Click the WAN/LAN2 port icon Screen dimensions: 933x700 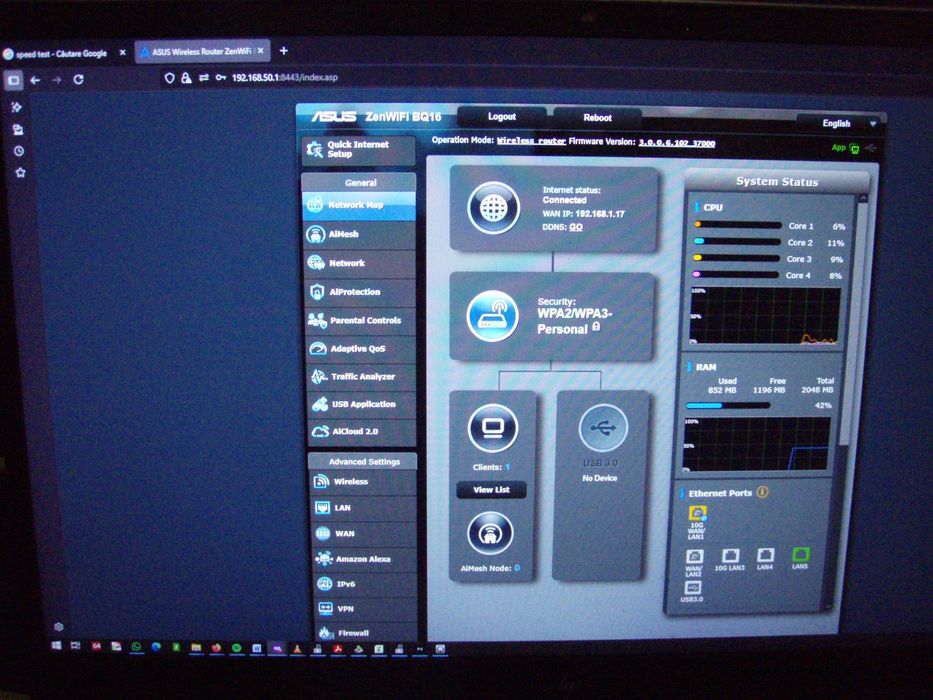[694, 557]
